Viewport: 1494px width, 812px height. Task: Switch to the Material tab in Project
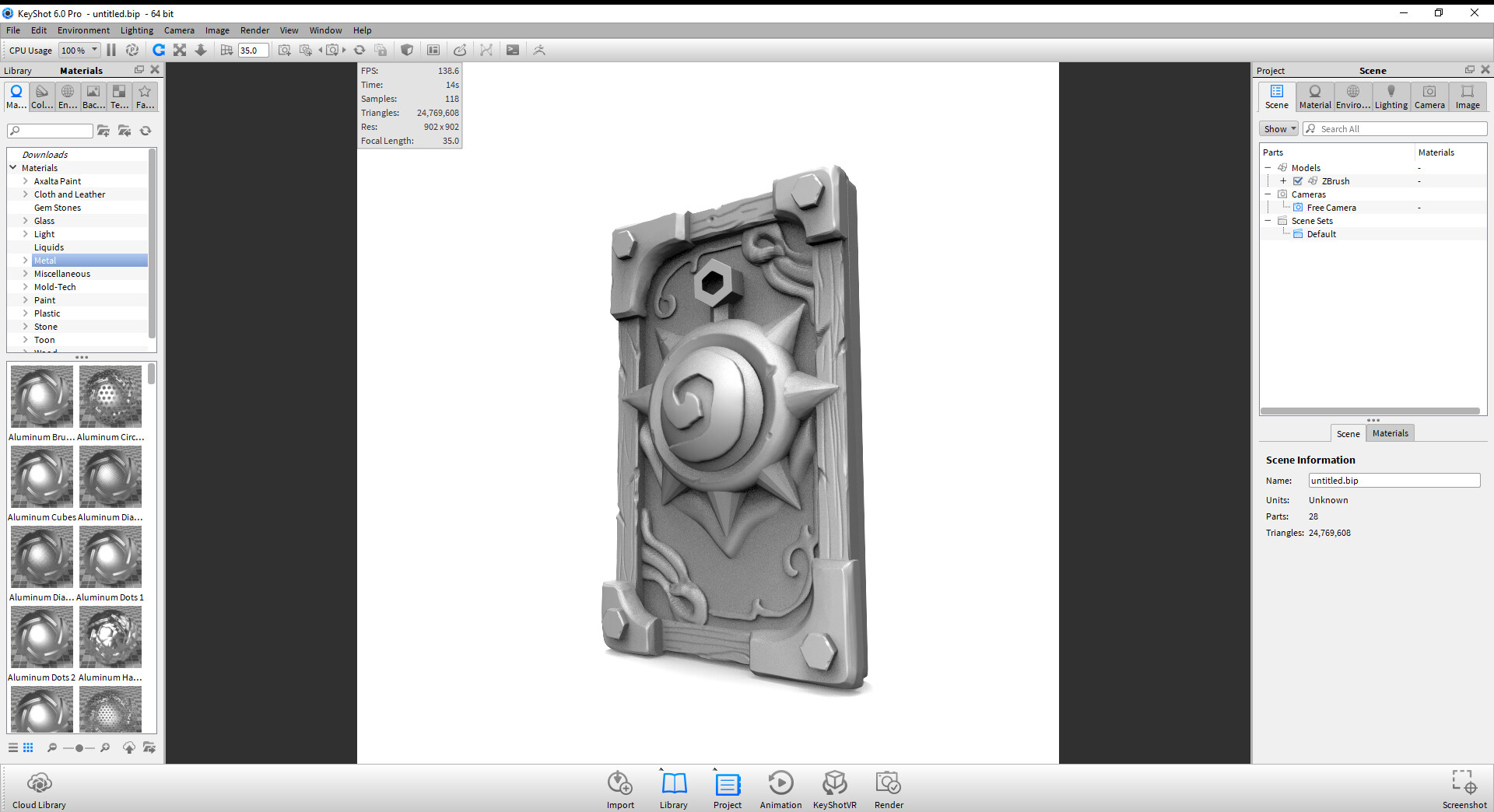[x=1315, y=97]
